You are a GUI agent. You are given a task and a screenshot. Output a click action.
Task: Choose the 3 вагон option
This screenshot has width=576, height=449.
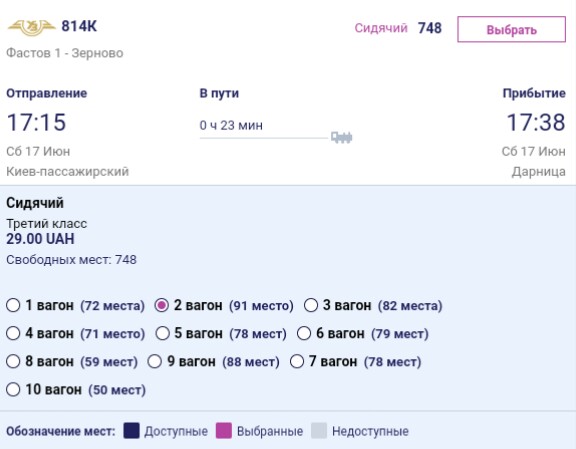[x=311, y=305]
